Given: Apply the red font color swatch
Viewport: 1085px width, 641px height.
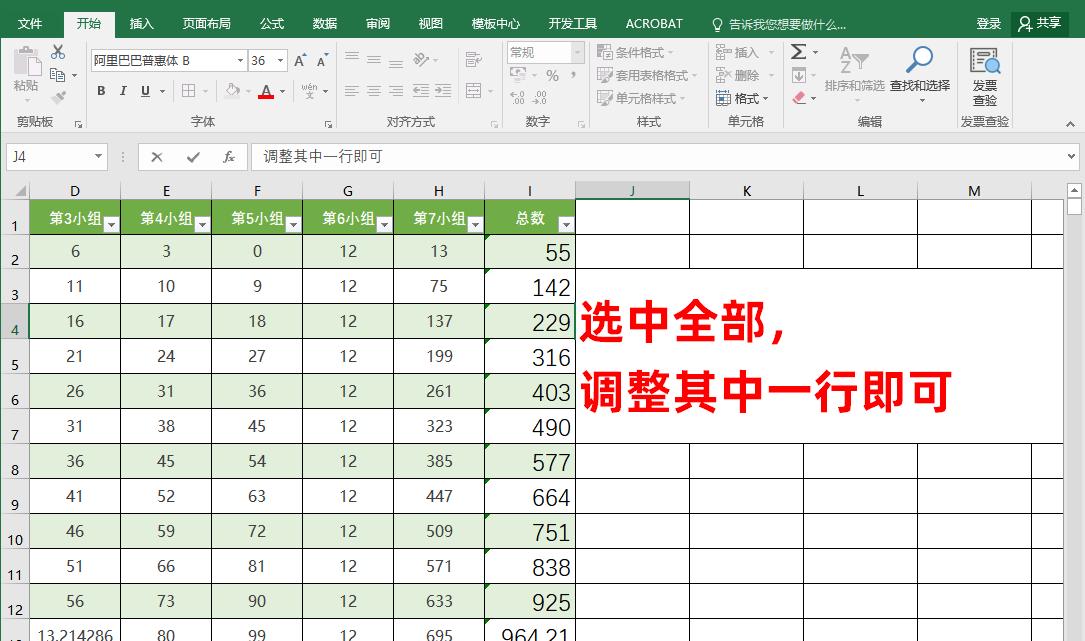Looking at the screenshot, I should [266, 91].
